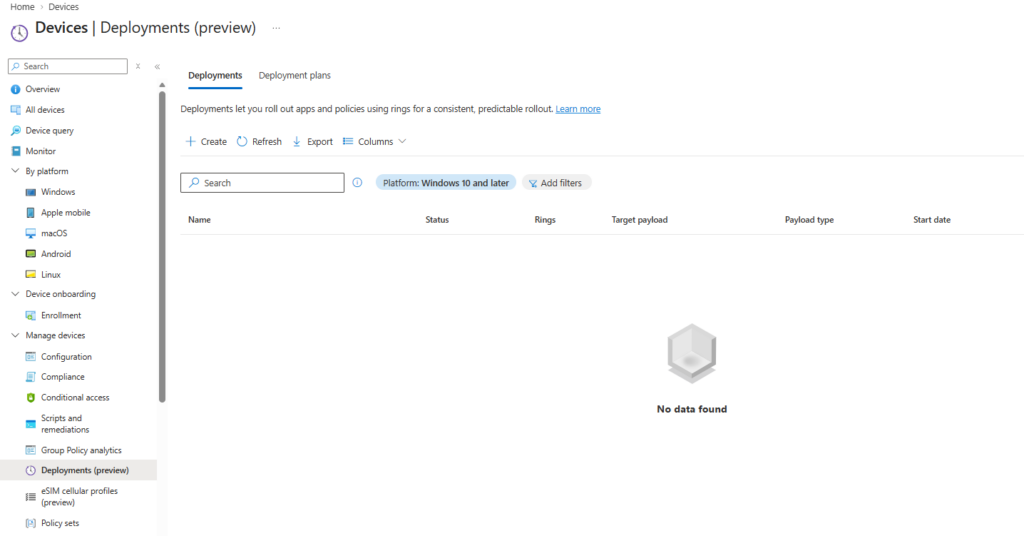The image size is (1024, 536).
Task: Click the sidebar scrollbar thumb
Action: coord(162,247)
